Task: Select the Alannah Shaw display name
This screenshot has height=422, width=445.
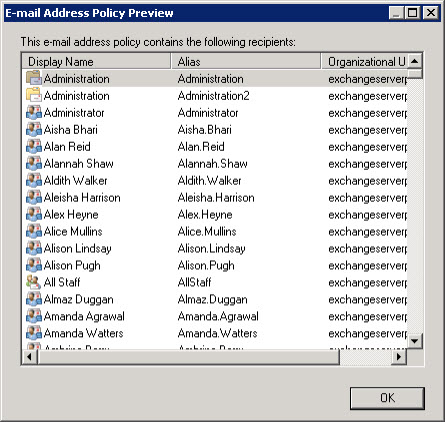Action: 79,164
